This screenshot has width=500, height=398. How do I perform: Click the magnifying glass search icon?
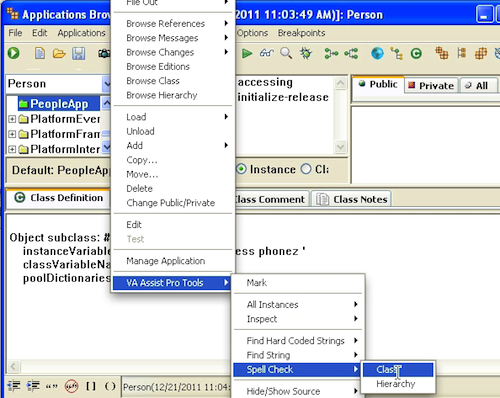(286, 53)
